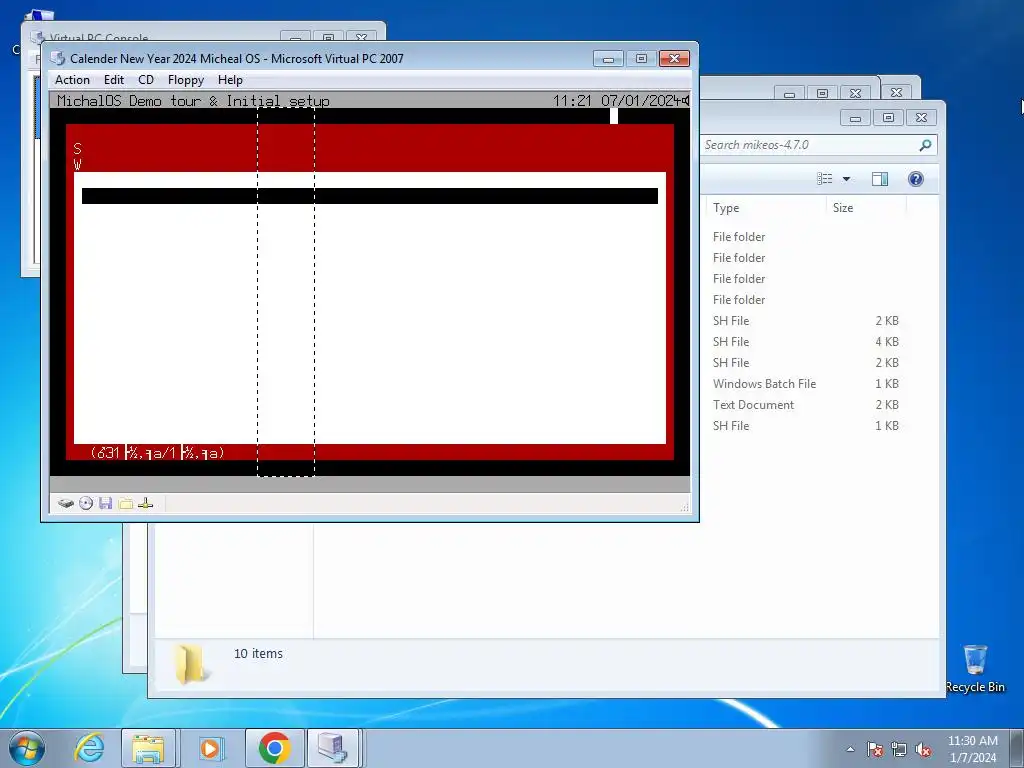The image size is (1024, 768).
Task: Open Google Chrome from the taskbar
Action: point(274,748)
